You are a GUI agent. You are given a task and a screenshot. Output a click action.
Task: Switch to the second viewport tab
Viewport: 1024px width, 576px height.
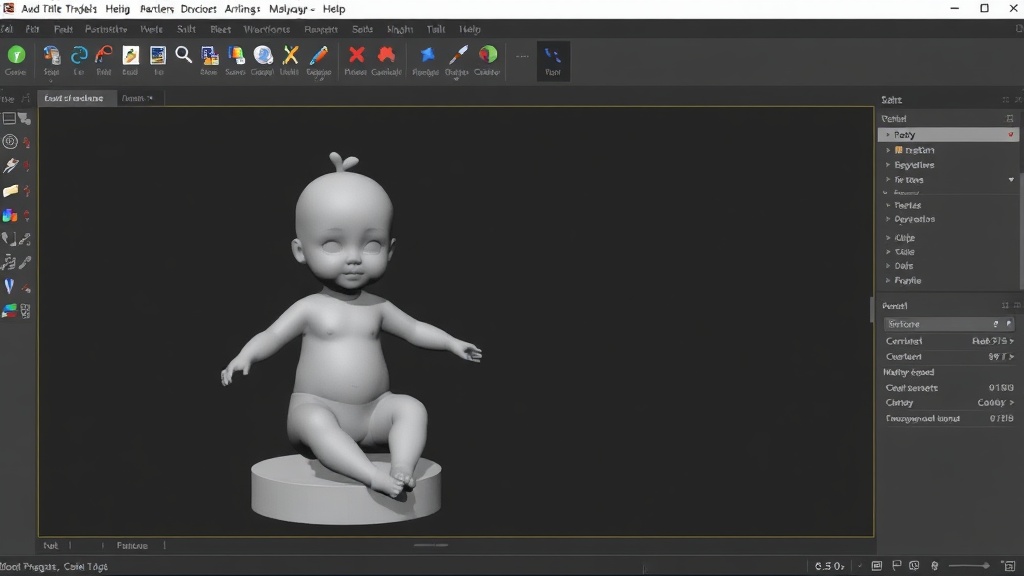point(136,98)
